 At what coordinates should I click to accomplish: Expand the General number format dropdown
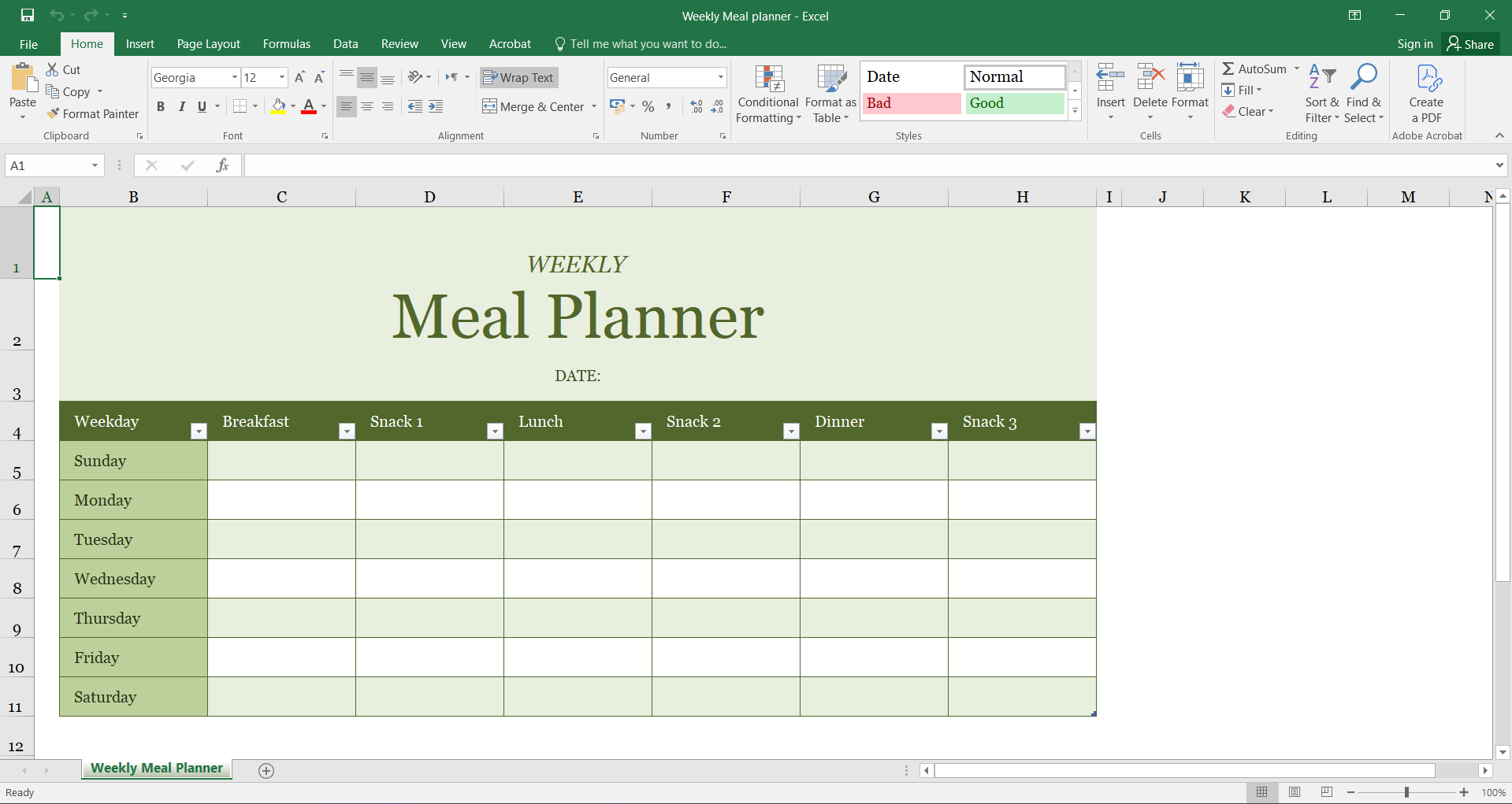click(720, 77)
